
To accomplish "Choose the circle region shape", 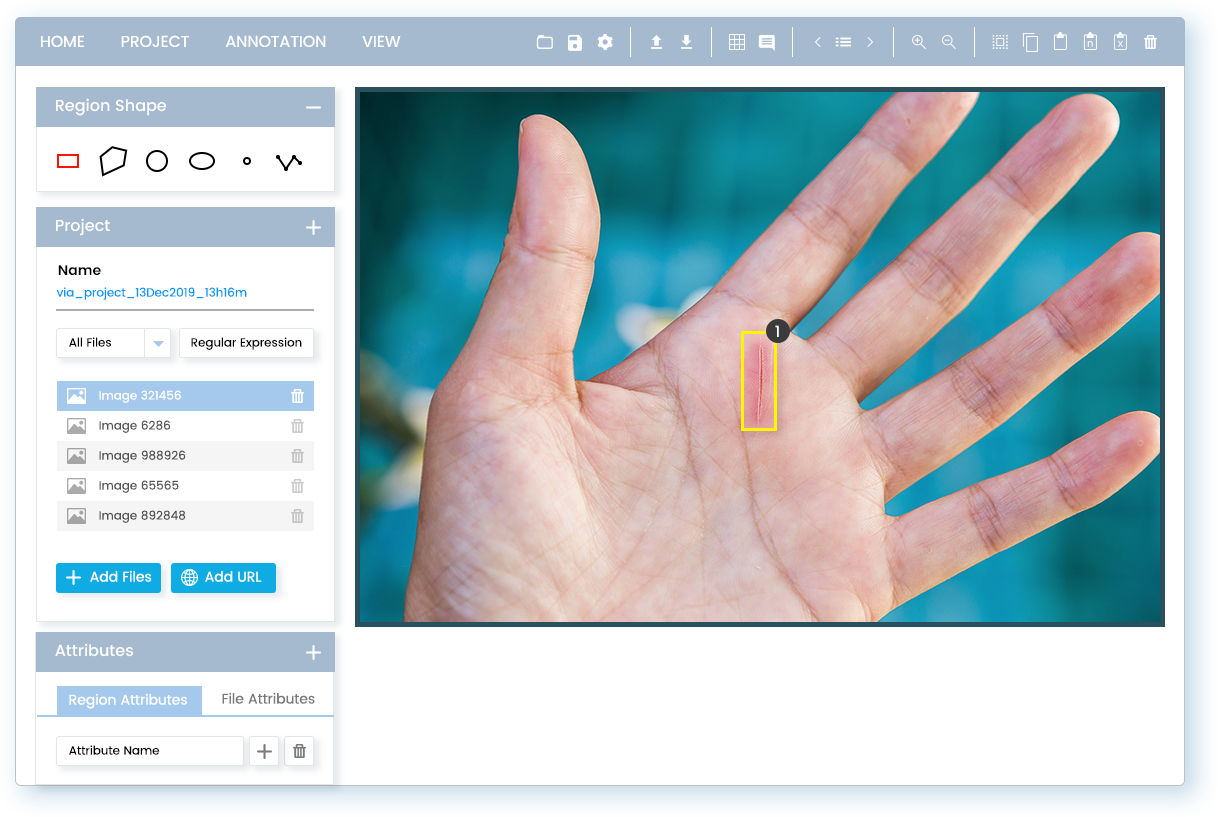I will pyautogui.click(x=157, y=161).
